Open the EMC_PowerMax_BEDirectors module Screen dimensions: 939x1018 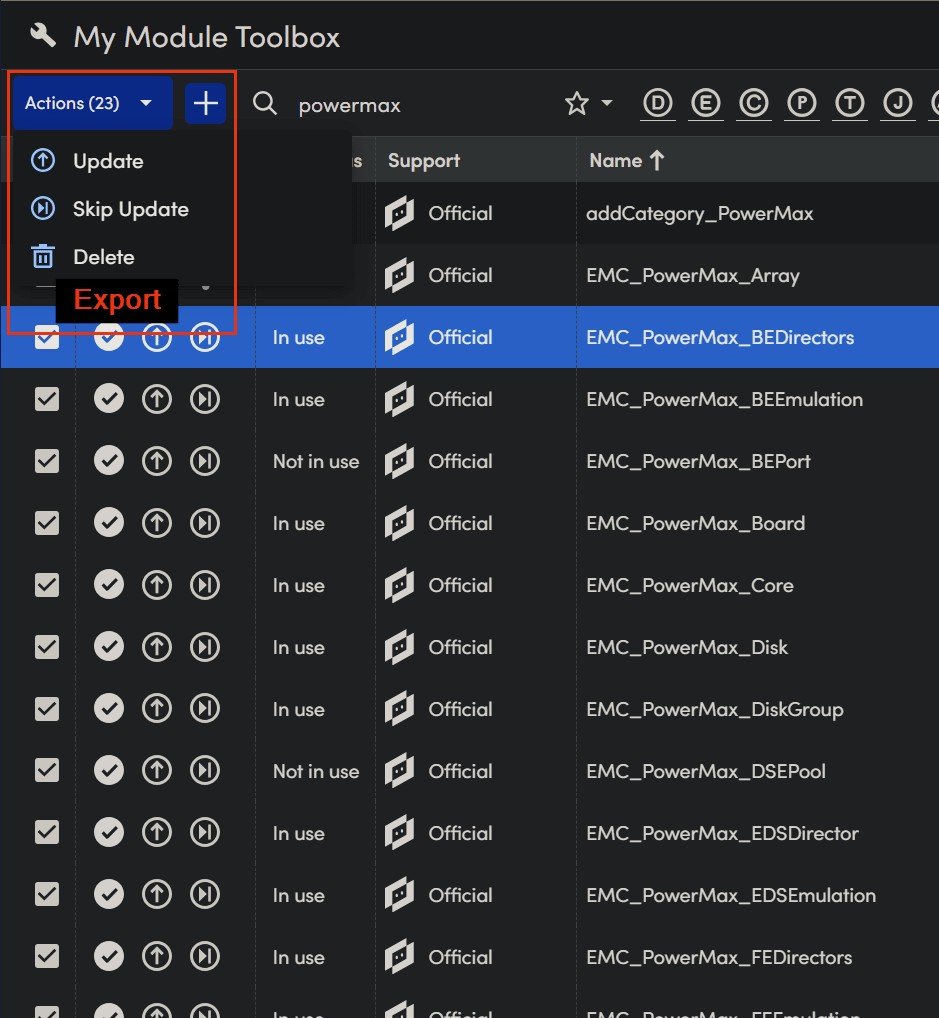720,338
